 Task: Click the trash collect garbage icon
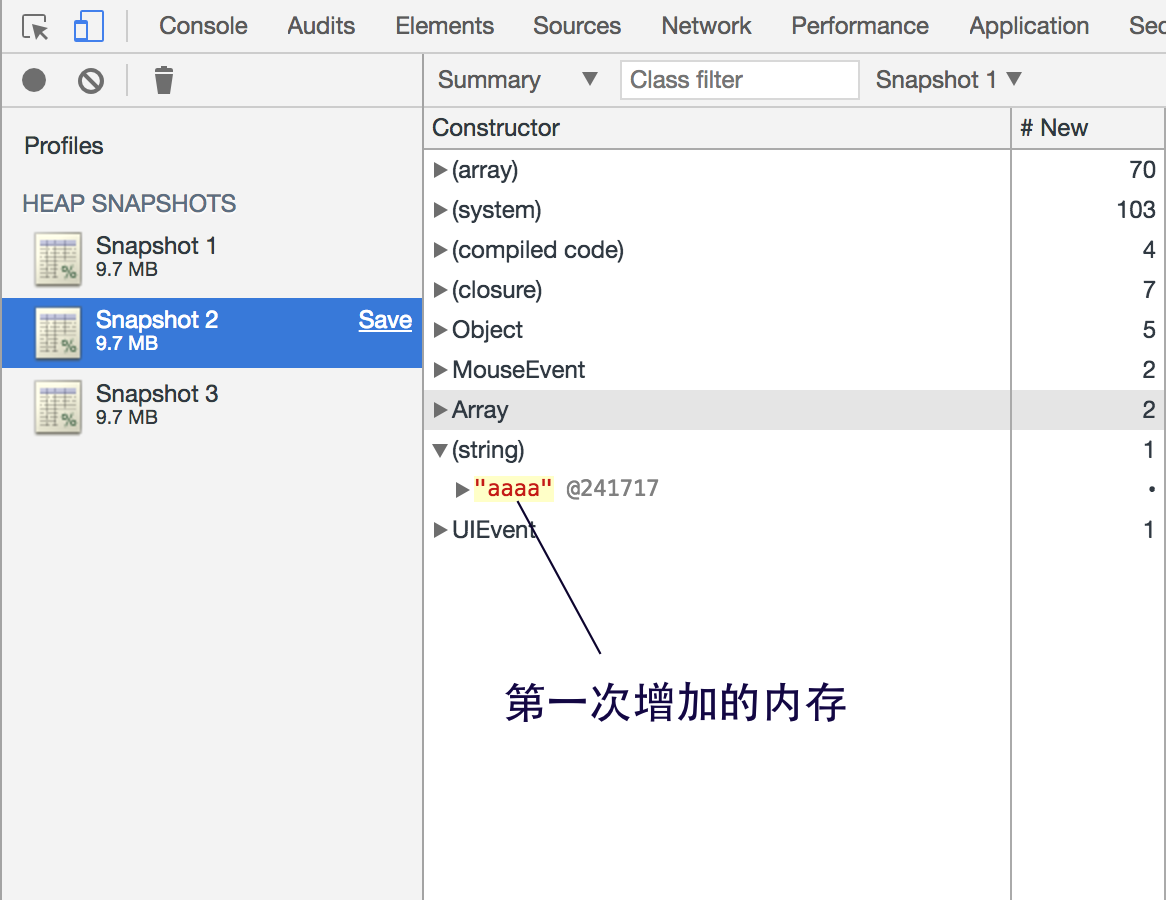coord(164,80)
